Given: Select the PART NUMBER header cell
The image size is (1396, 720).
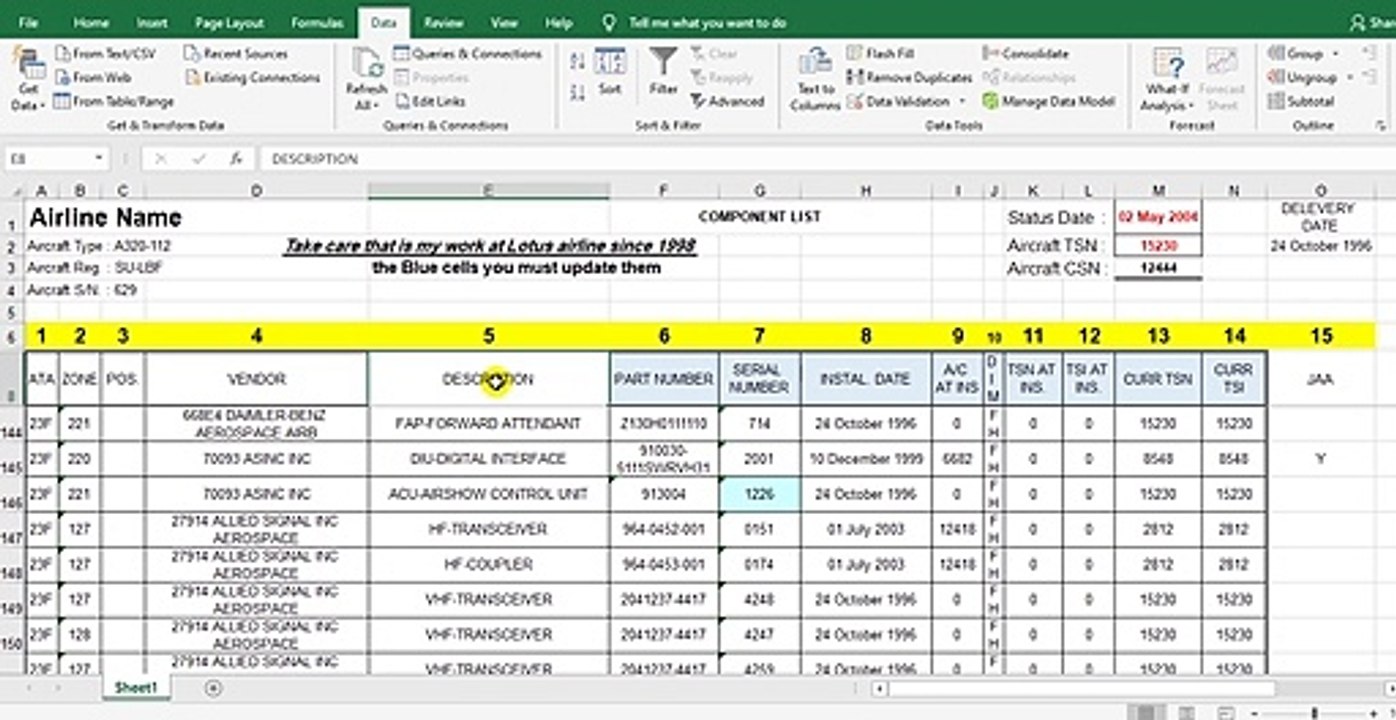Looking at the screenshot, I should (x=664, y=379).
